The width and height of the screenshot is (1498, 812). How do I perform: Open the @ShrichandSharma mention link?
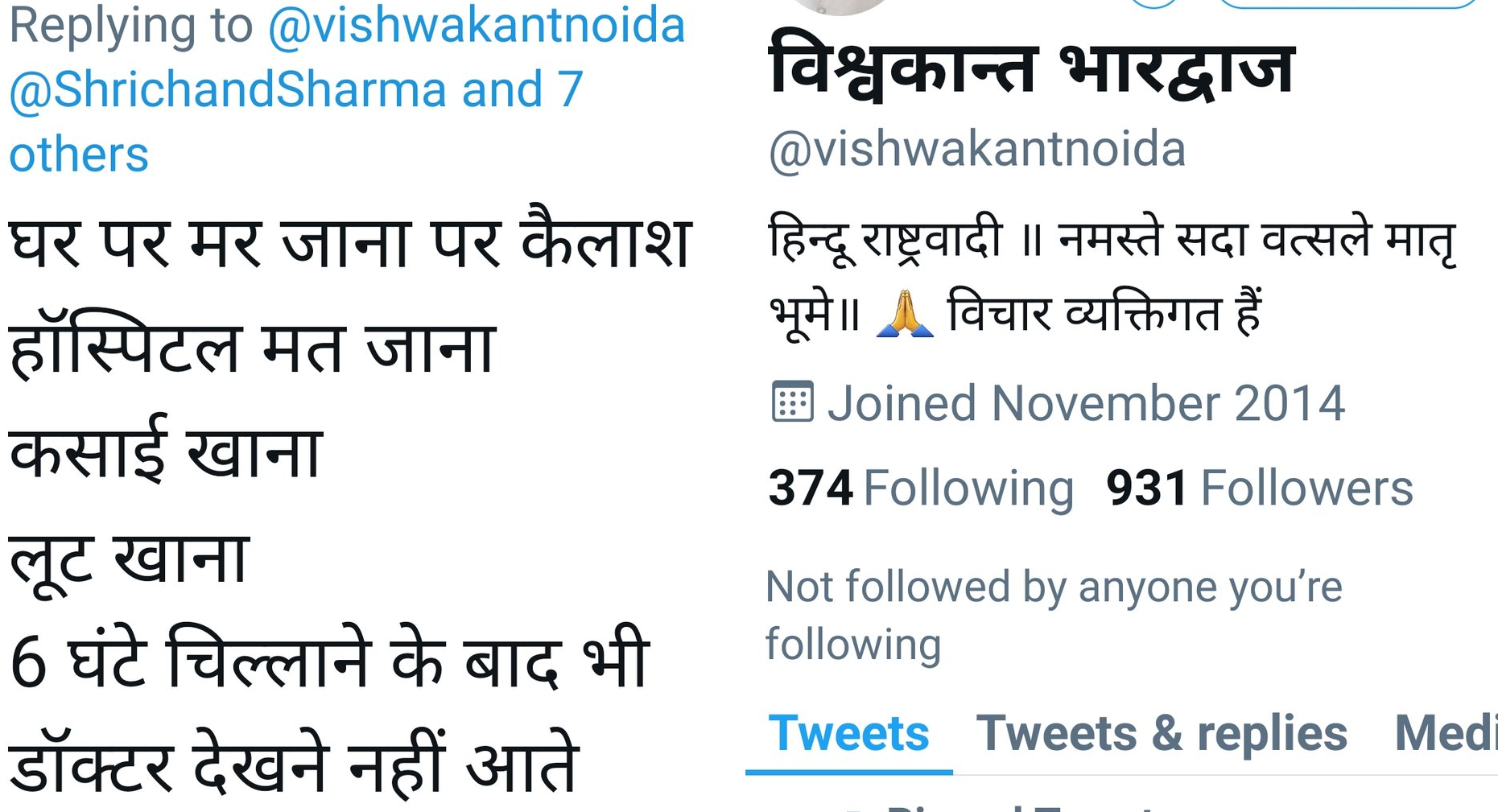227,89
